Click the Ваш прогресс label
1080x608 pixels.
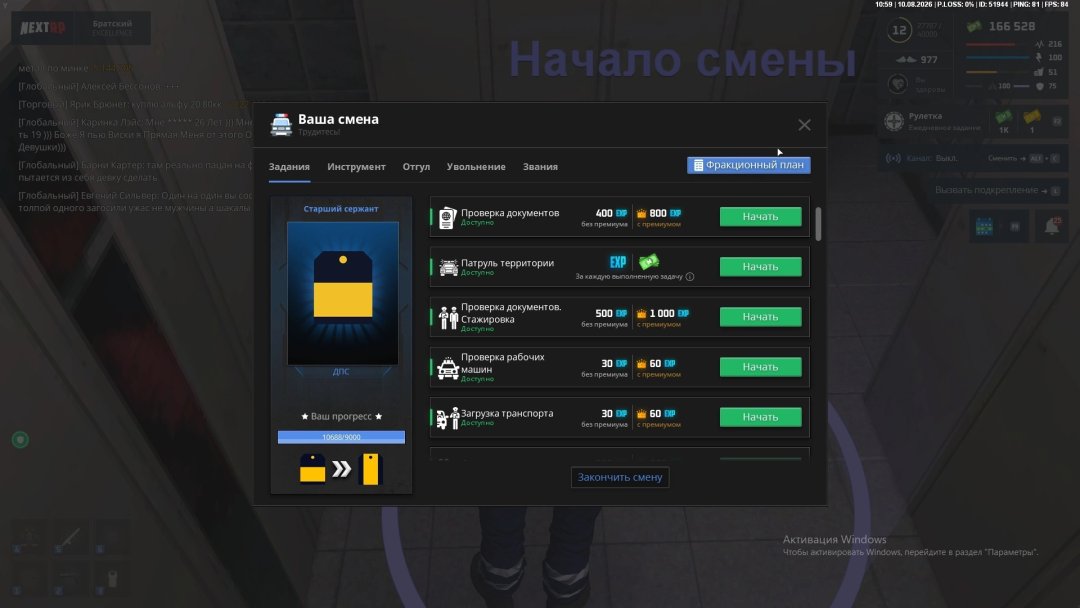click(341, 417)
